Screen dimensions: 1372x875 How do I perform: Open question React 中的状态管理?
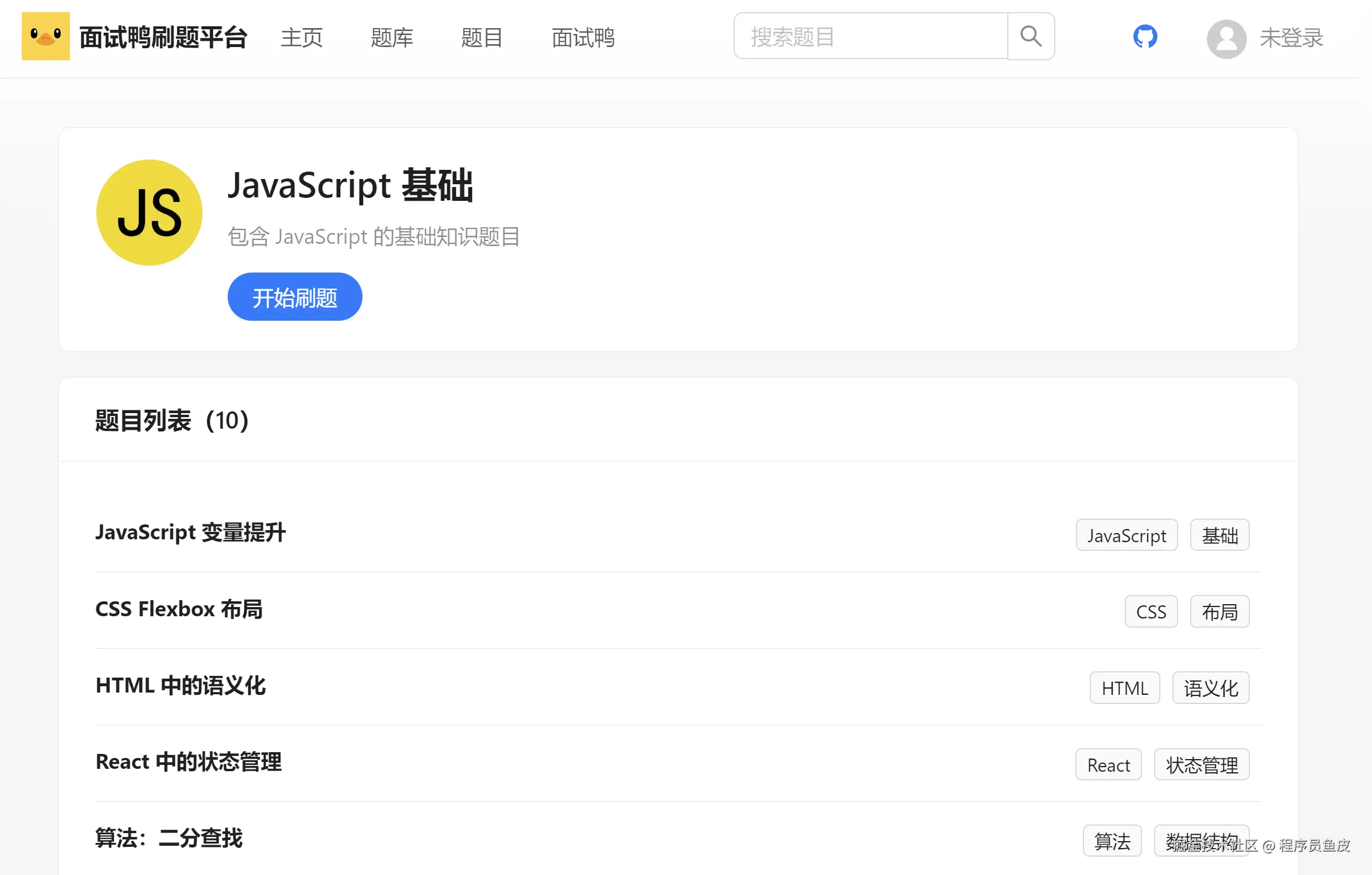[189, 762]
